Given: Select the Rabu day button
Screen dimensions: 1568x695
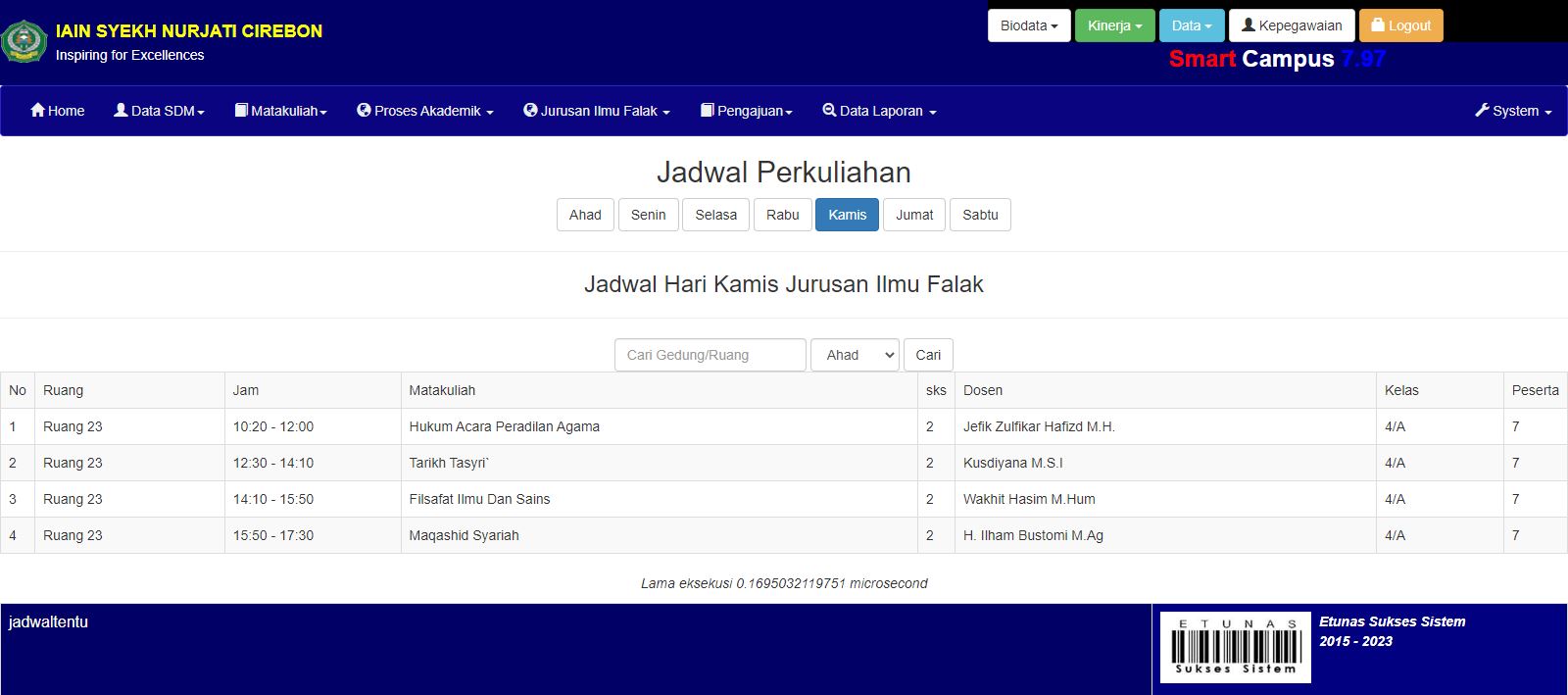Looking at the screenshot, I should point(783,215).
